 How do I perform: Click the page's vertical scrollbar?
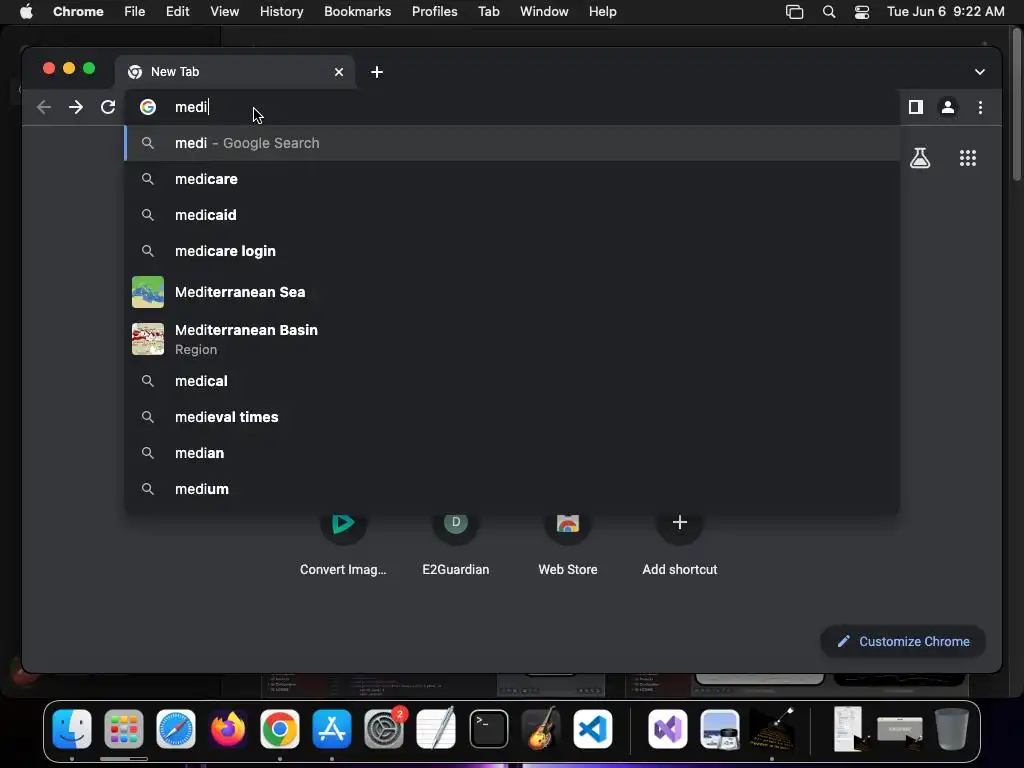point(1016,104)
